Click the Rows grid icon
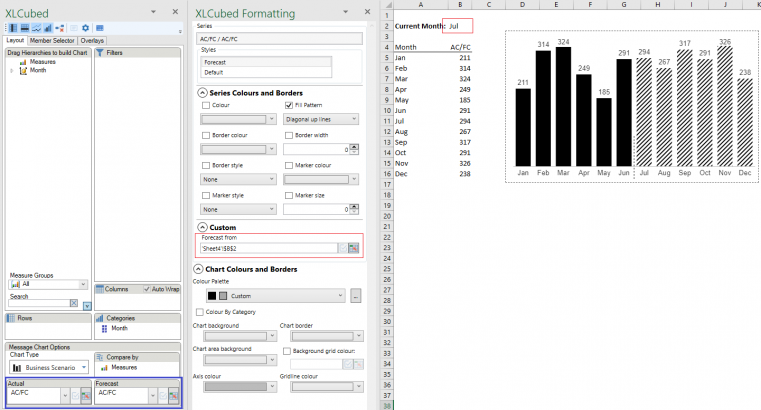Viewport: 761px width, 410px height. tap(11, 318)
